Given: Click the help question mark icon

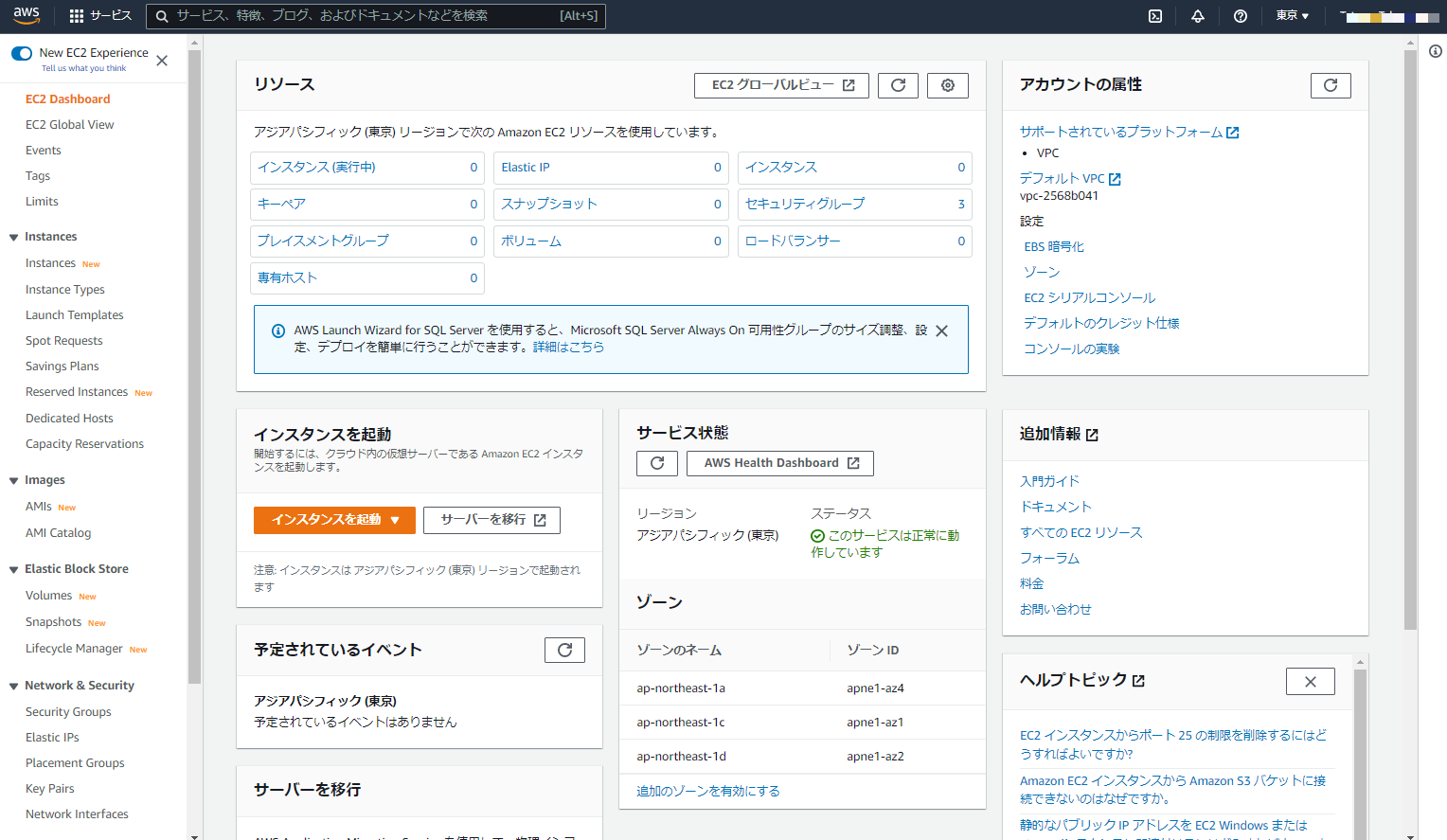Looking at the screenshot, I should 1240,16.
